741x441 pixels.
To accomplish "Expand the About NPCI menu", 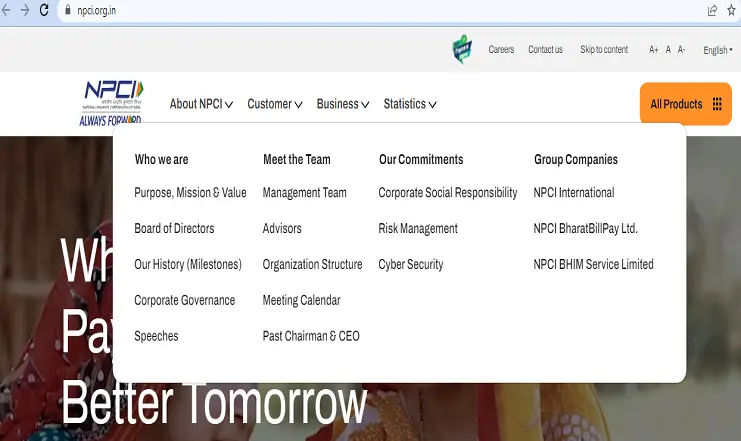I will (201, 104).
